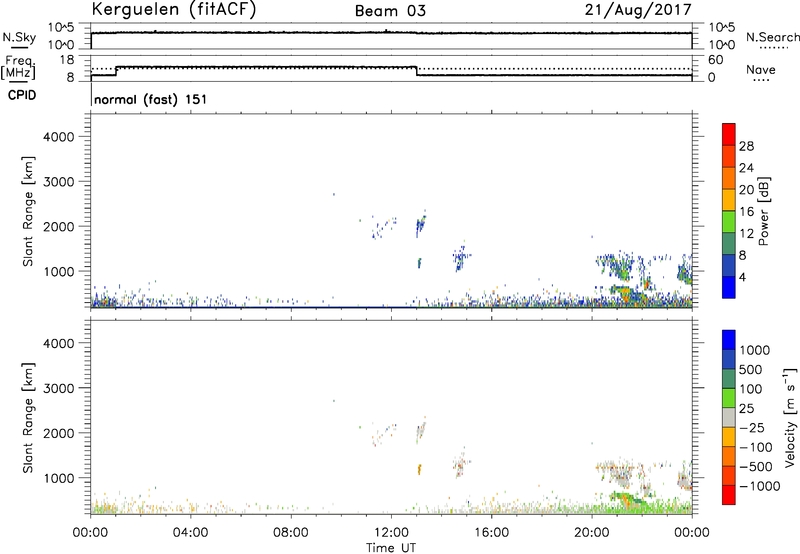Click the right-side Nave axis value 60
Image resolution: width=800 pixels, height=554 pixels.
click(x=716, y=60)
